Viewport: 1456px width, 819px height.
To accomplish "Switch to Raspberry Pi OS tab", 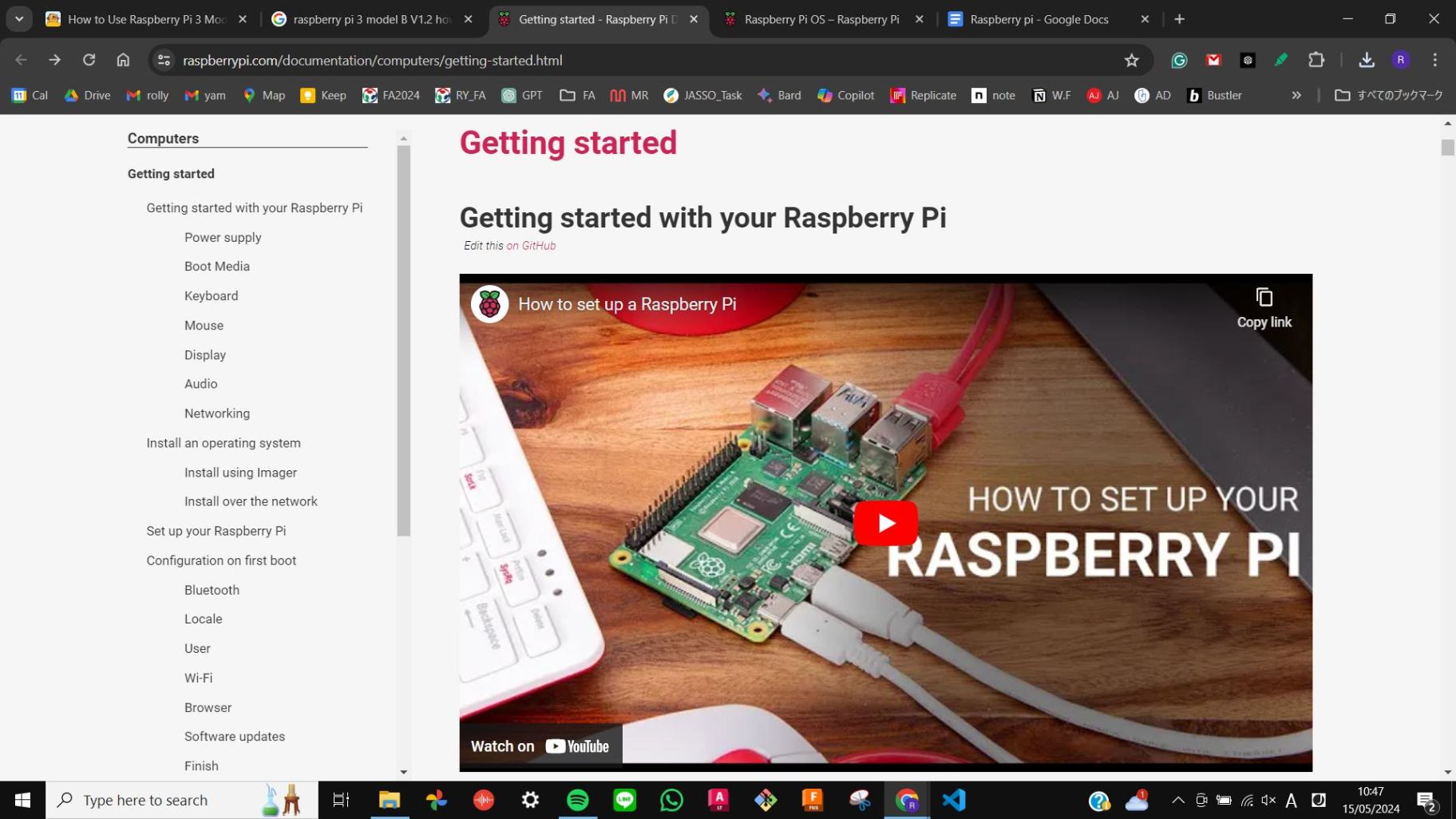I will coord(822,19).
